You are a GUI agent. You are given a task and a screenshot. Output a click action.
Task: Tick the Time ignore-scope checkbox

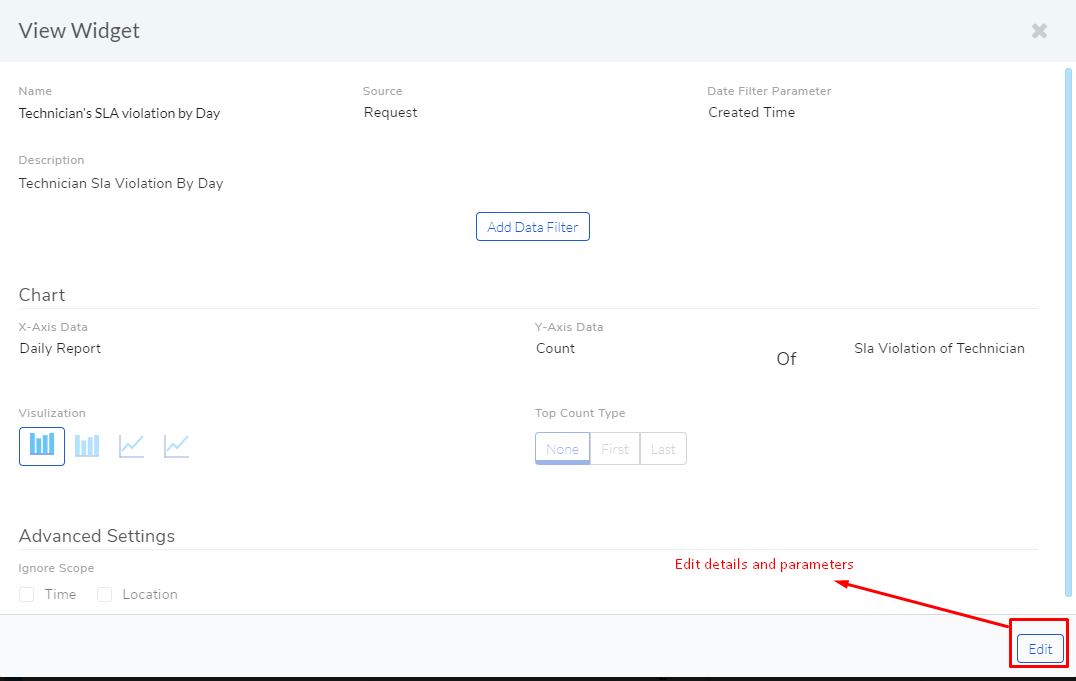point(27,595)
